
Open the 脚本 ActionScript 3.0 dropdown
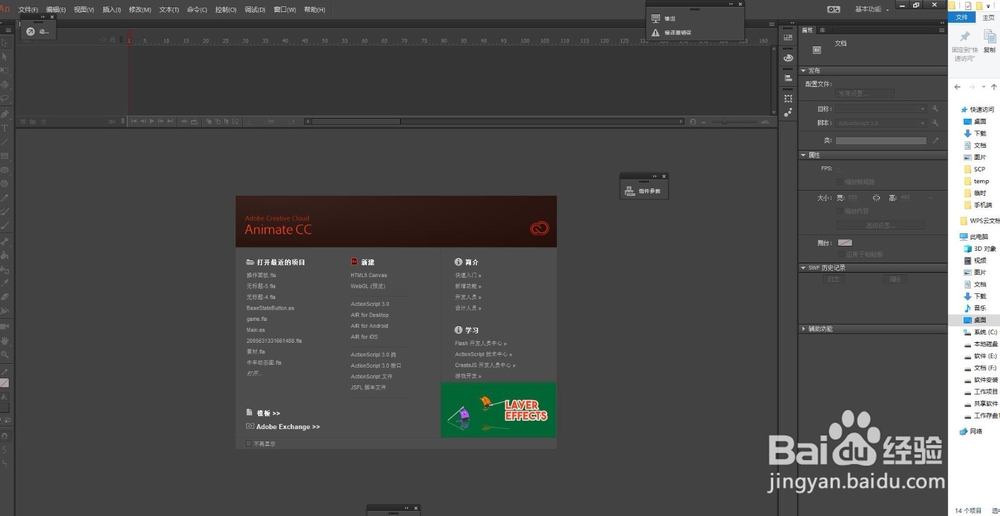click(x=881, y=123)
